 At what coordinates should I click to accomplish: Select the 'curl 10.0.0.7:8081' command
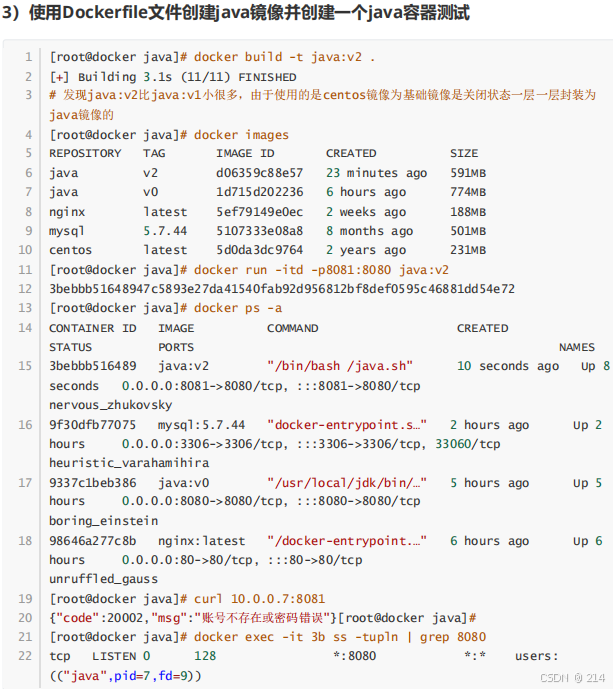259,599
